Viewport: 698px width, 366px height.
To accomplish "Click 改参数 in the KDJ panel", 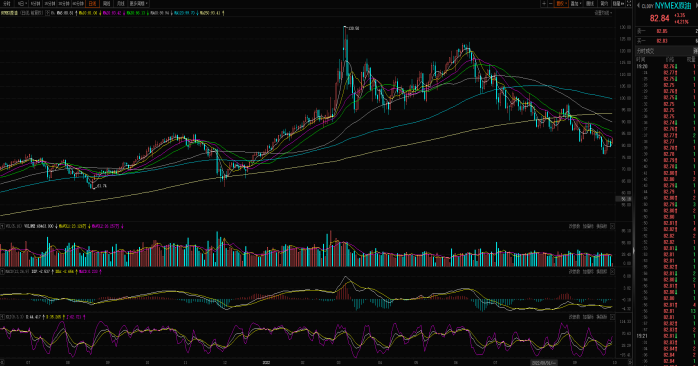I will [x=574, y=317].
